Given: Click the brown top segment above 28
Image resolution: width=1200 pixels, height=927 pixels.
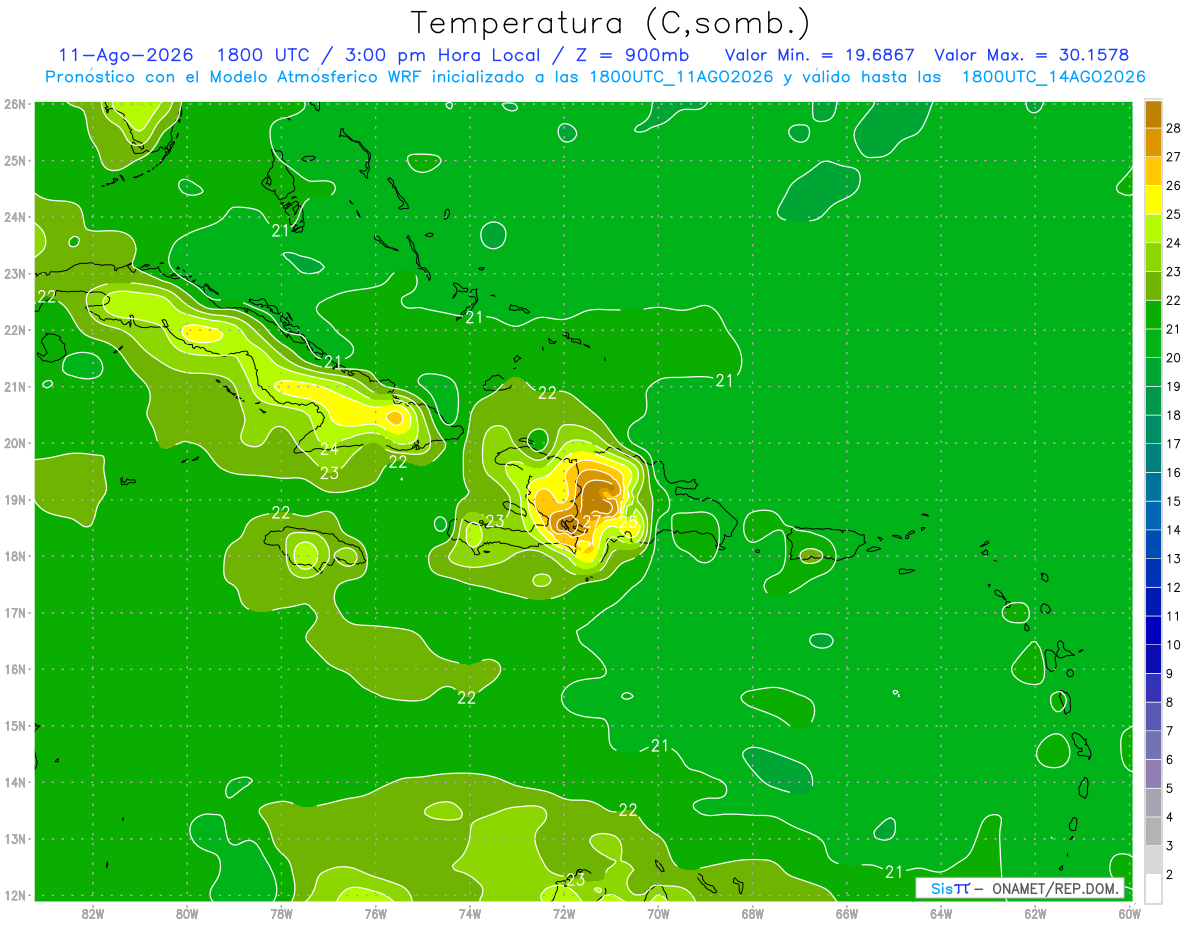Looking at the screenshot, I should click(1154, 114).
